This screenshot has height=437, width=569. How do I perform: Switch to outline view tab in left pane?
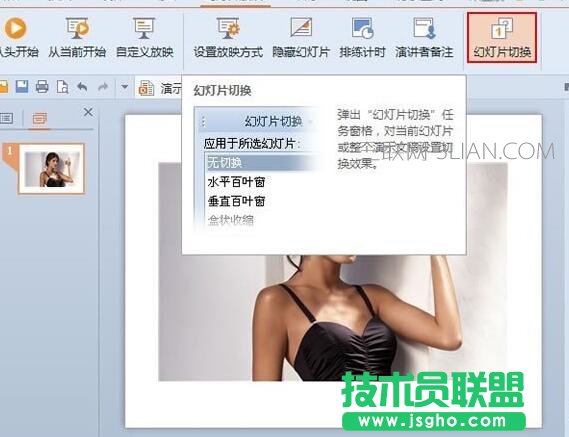pyautogui.click(x=7, y=118)
